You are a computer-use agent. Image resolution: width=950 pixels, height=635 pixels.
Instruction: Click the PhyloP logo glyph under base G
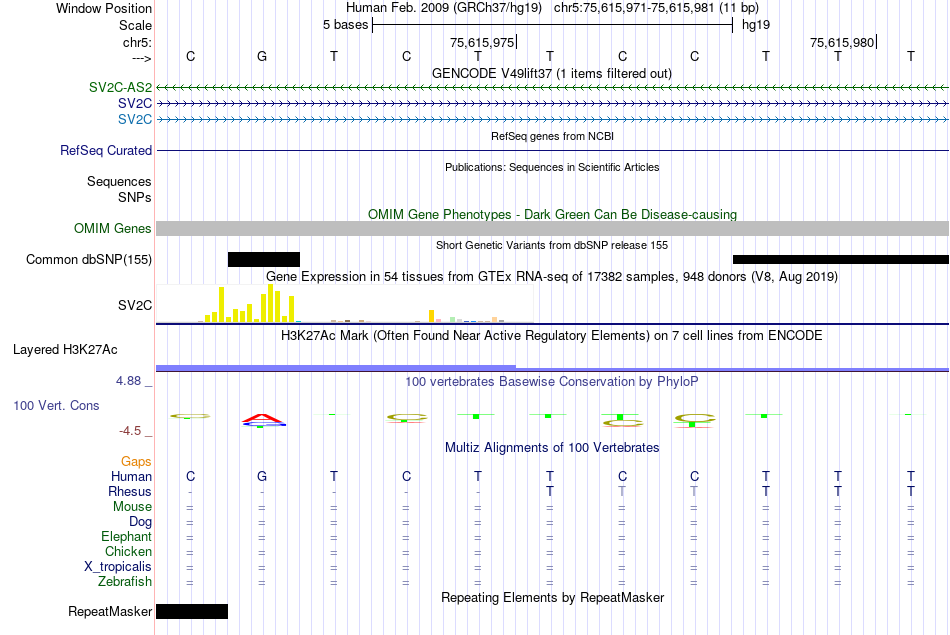[264, 420]
